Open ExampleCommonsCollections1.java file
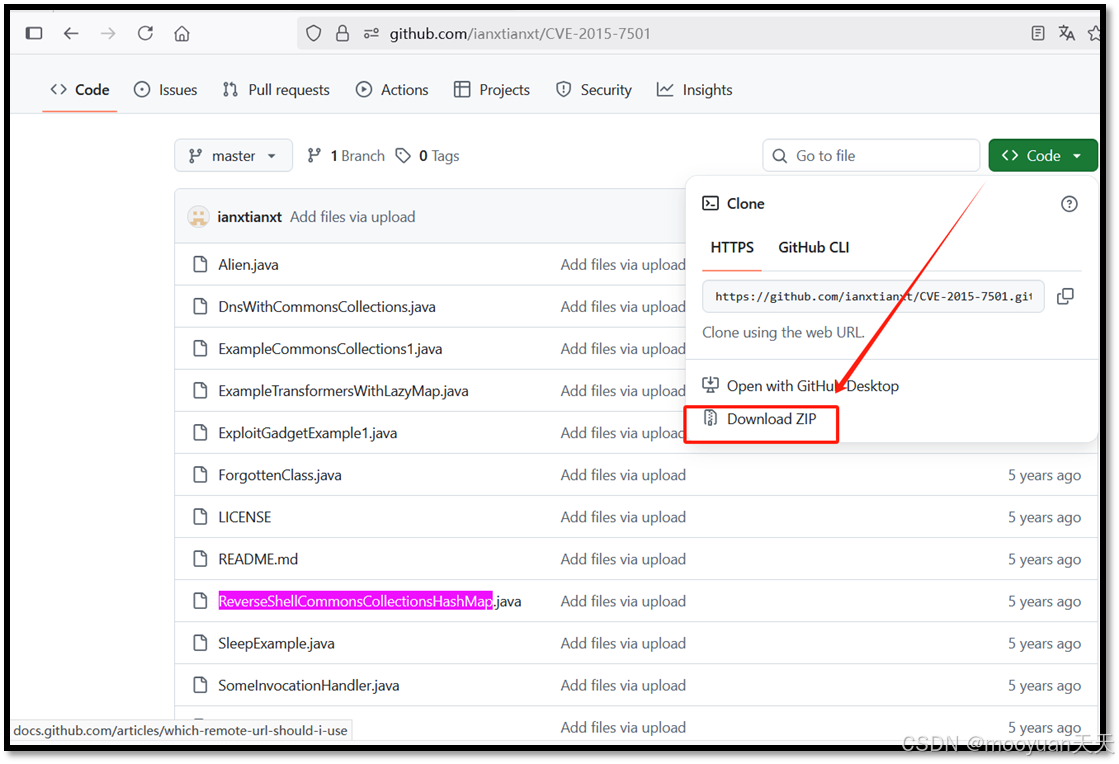The width and height of the screenshot is (1119, 764). pyautogui.click(x=330, y=349)
